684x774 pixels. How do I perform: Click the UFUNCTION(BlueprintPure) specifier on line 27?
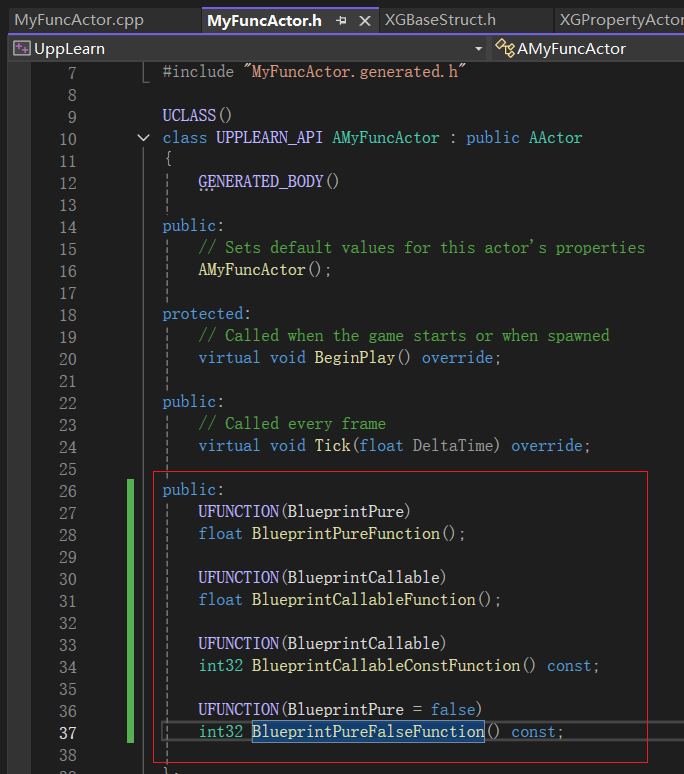click(304, 511)
